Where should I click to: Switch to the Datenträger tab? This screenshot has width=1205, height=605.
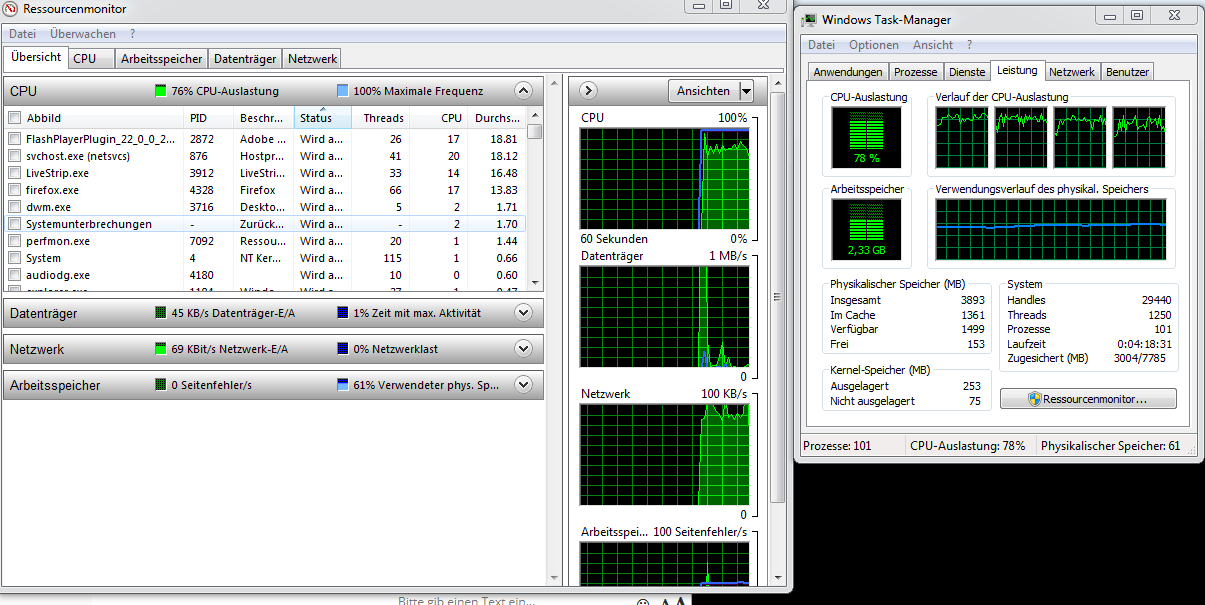click(245, 59)
